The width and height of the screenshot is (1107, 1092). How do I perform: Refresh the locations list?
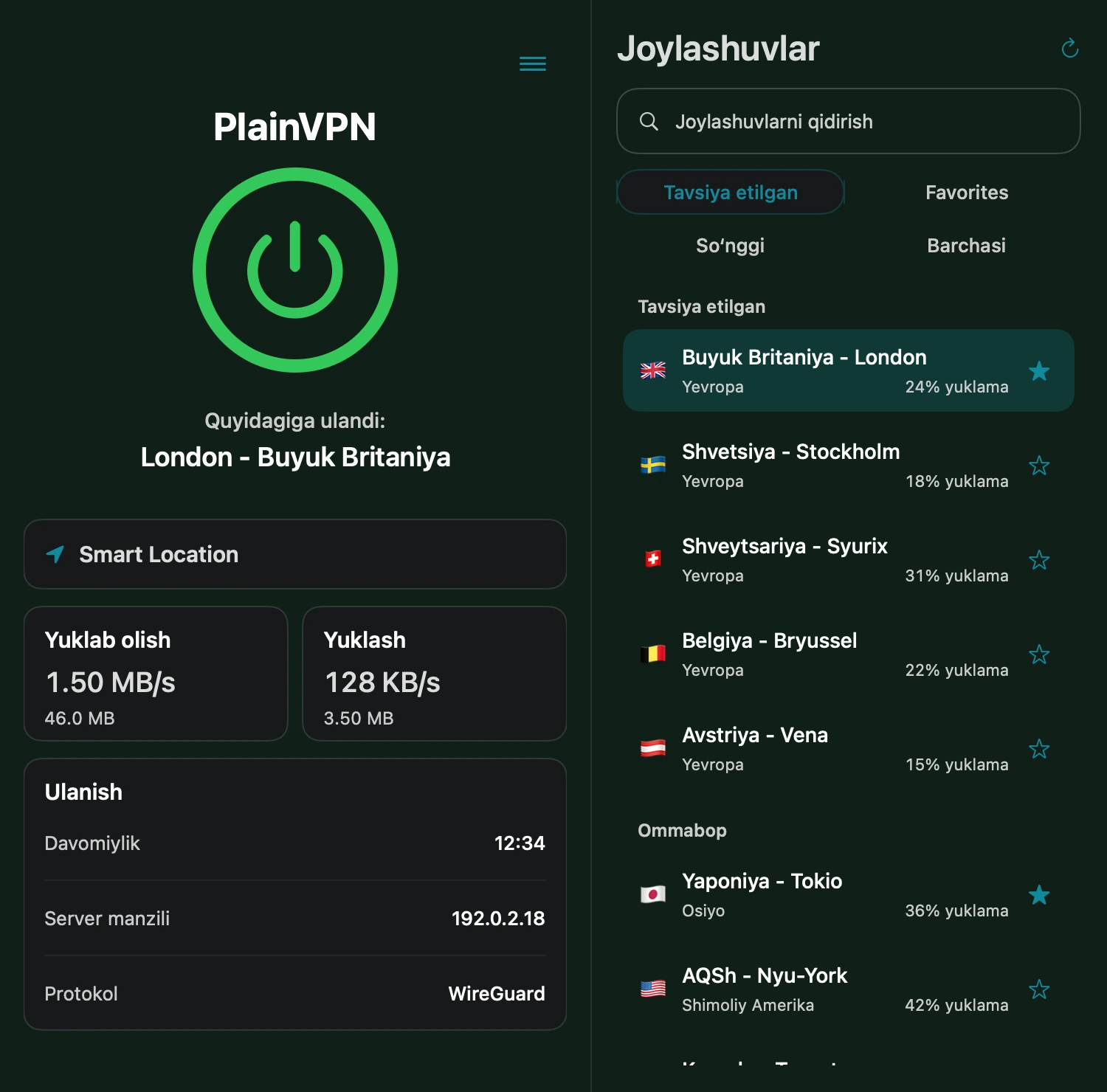tap(1069, 49)
